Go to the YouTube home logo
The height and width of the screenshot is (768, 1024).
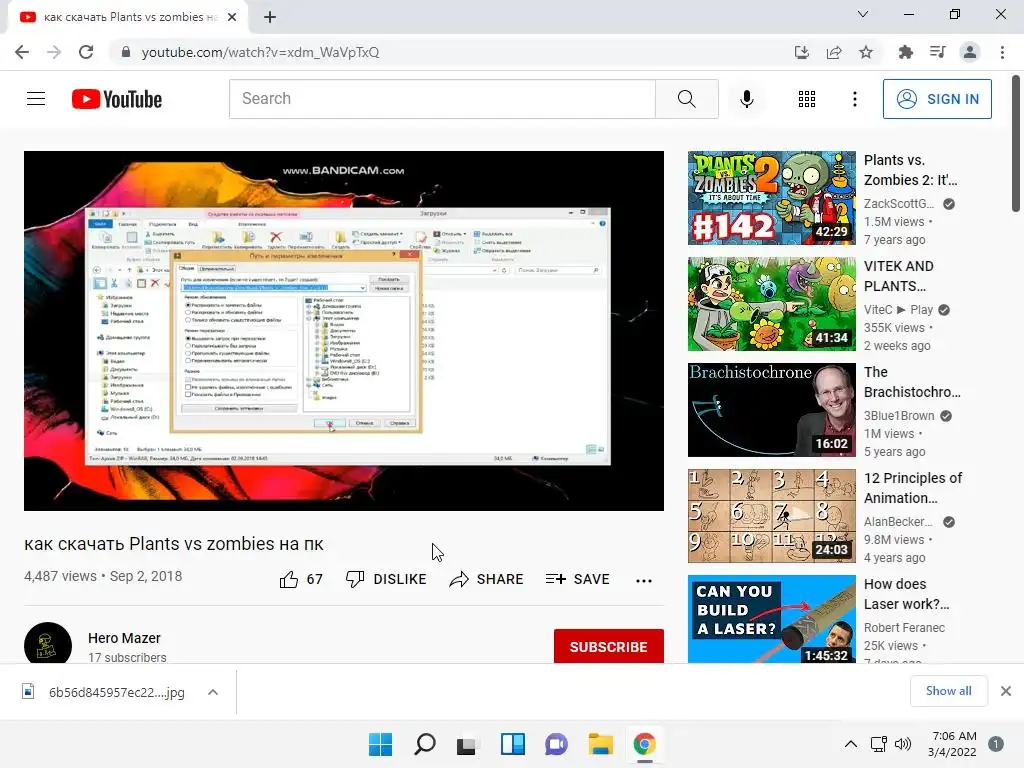(117, 99)
